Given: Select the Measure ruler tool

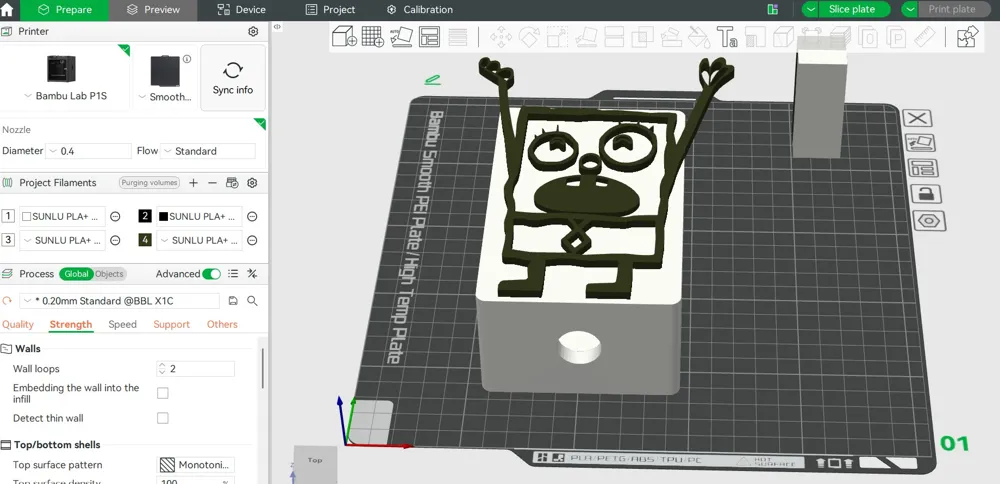Looking at the screenshot, I should pos(924,36).
